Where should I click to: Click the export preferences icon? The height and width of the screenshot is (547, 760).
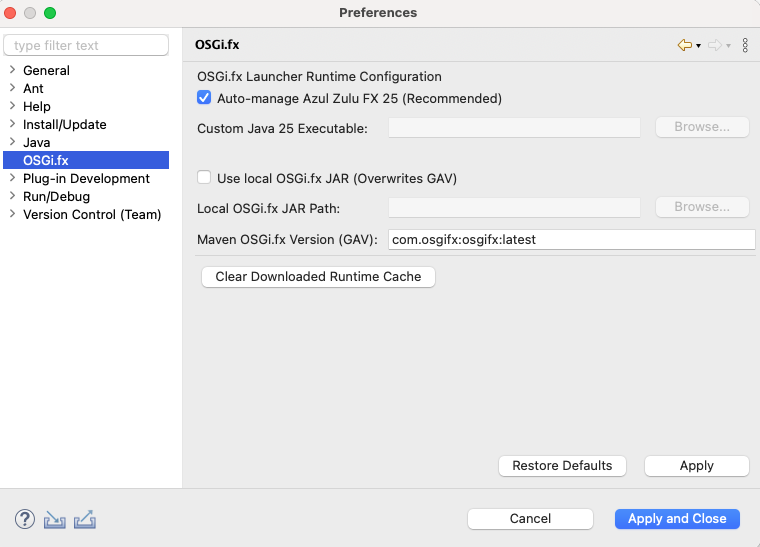[85, 519]
